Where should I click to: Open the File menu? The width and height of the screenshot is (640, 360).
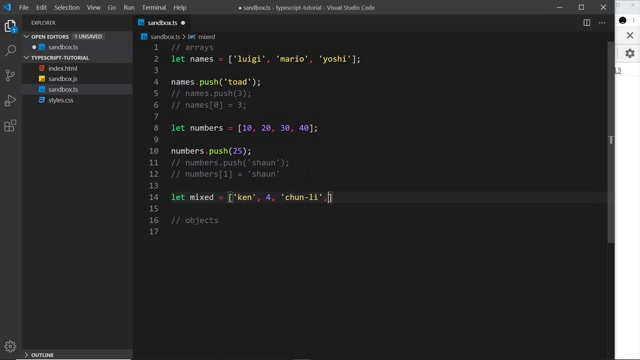(24, 7)
